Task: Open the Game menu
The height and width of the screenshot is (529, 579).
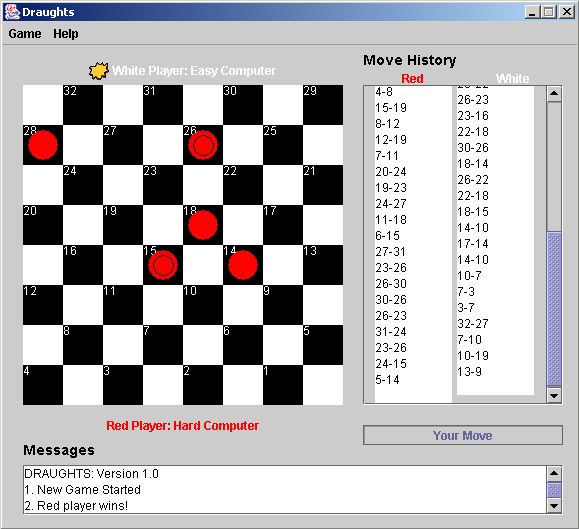Action: point(25,34)
